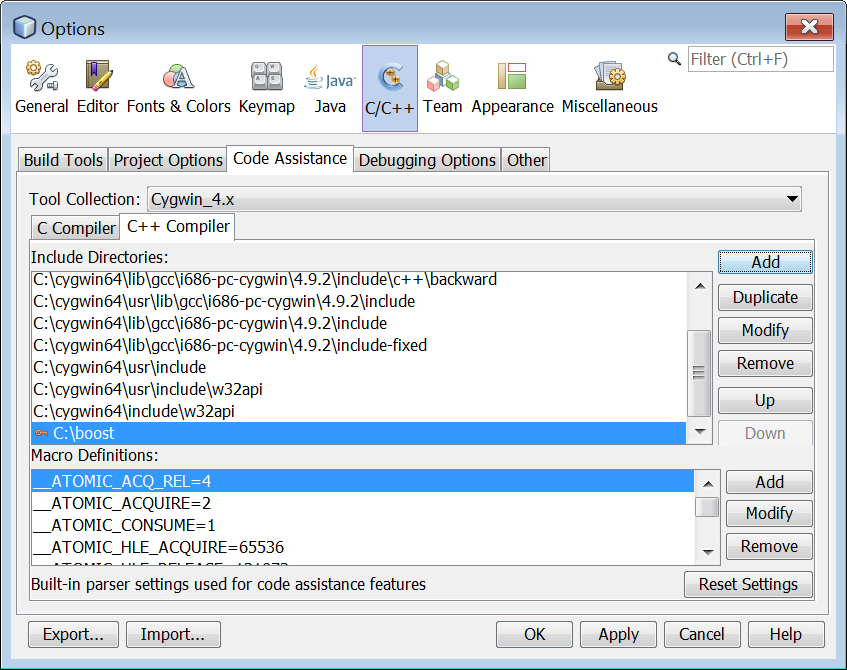Screen dimensions: 847x670
Task: Cancel the Options dialog
Action: point(702,634)
